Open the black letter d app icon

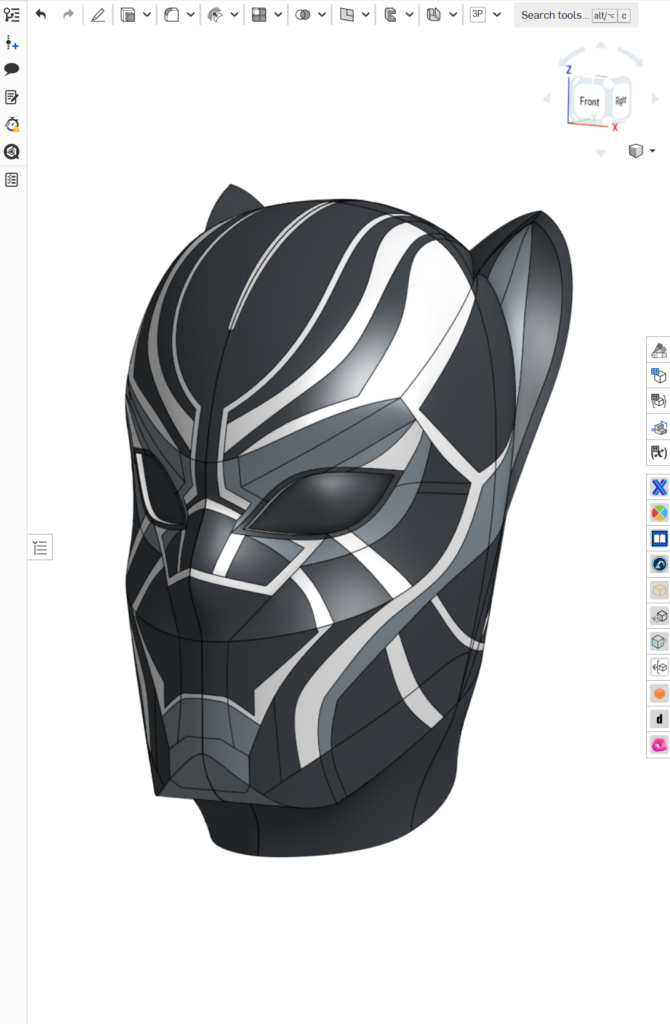click(x=659, y=719)
